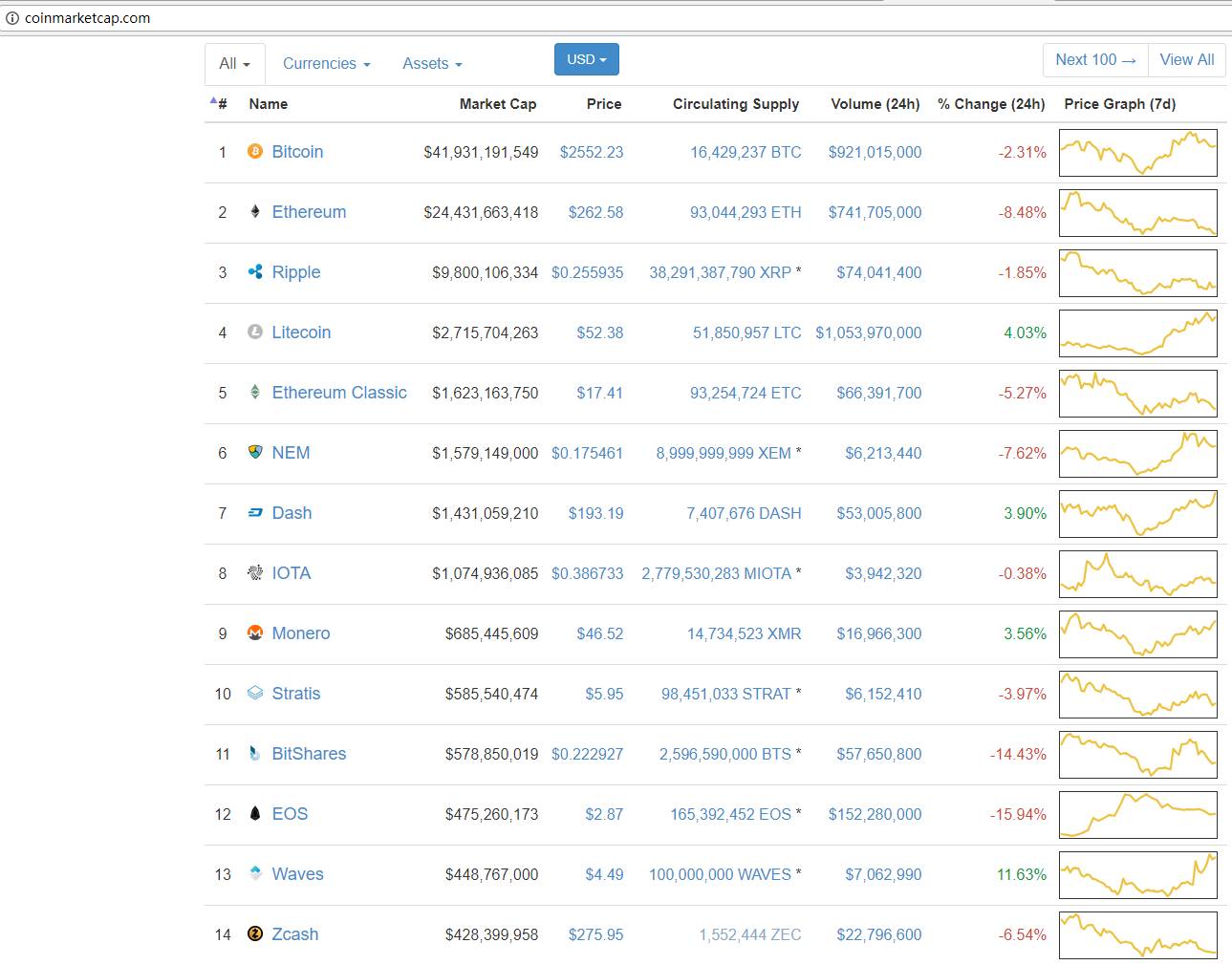Expand the Assets dropdown menu

pos(433,63)
